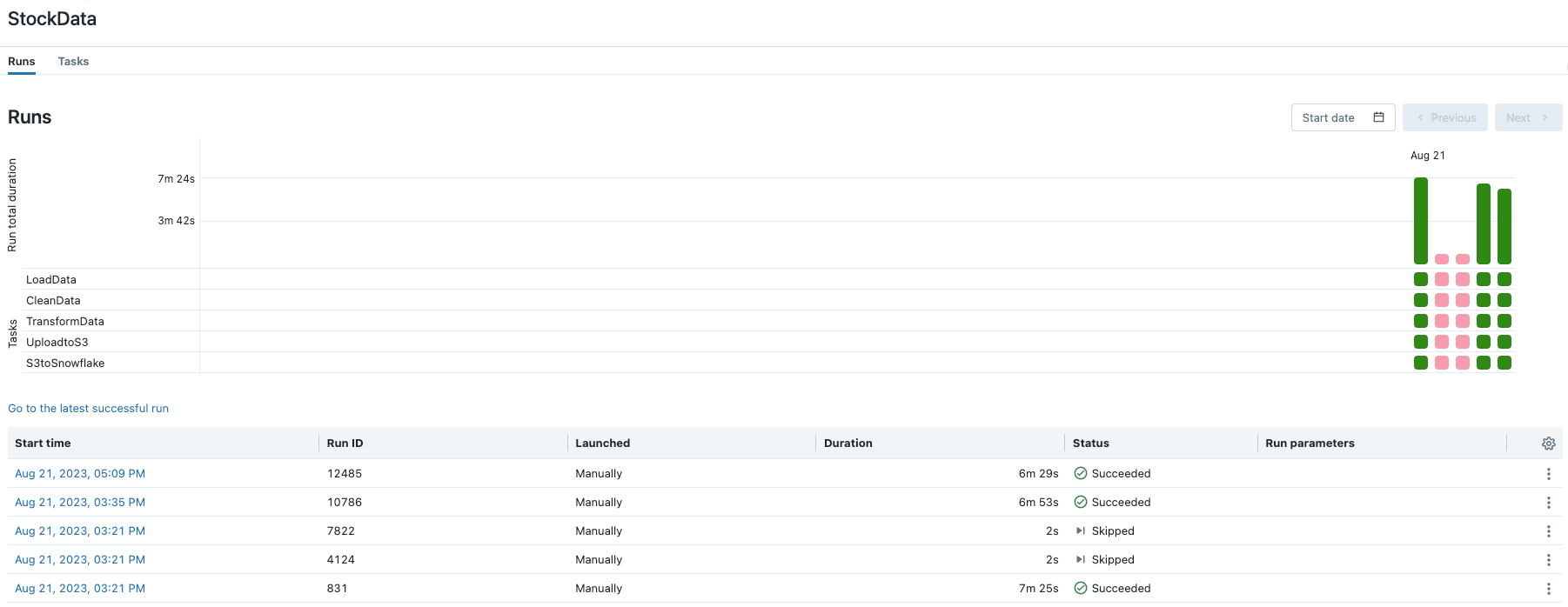Pick a date in Start date field
The width and height of the screenshot is (1568, 607).
click(x=1329, y=117)
